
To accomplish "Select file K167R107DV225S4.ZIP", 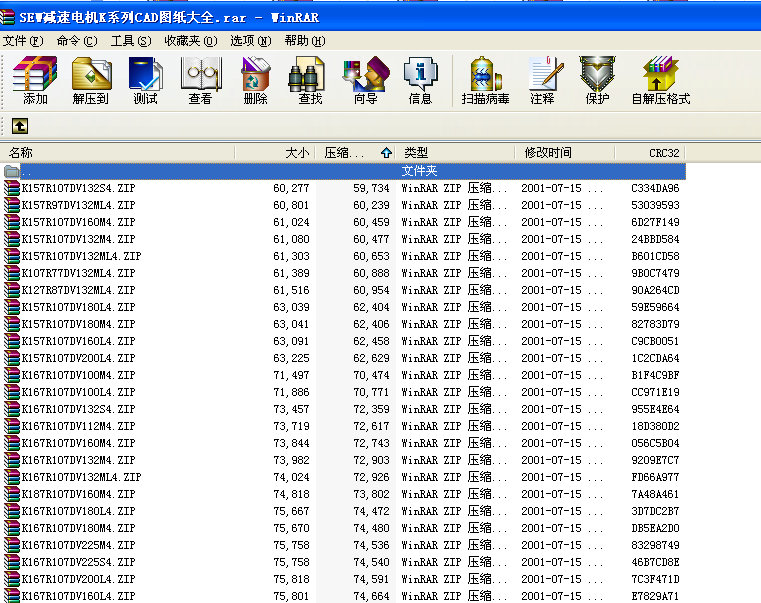I will click(79, 562).
